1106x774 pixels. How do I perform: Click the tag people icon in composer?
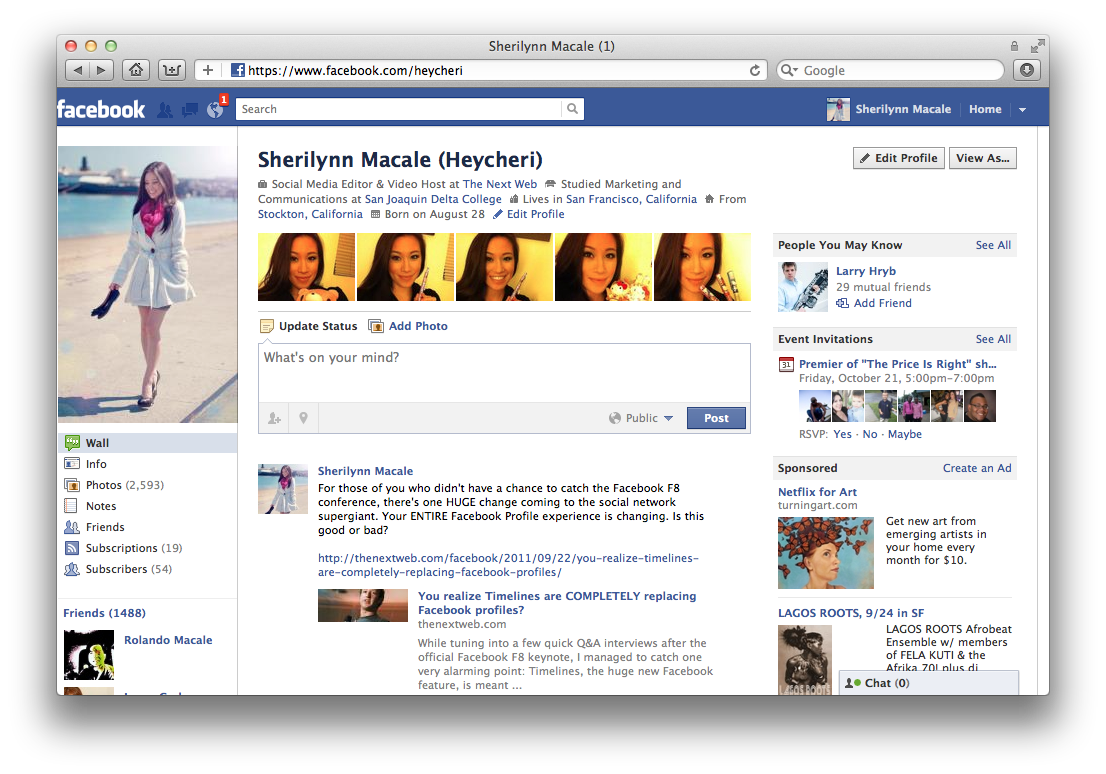(274, 418)
